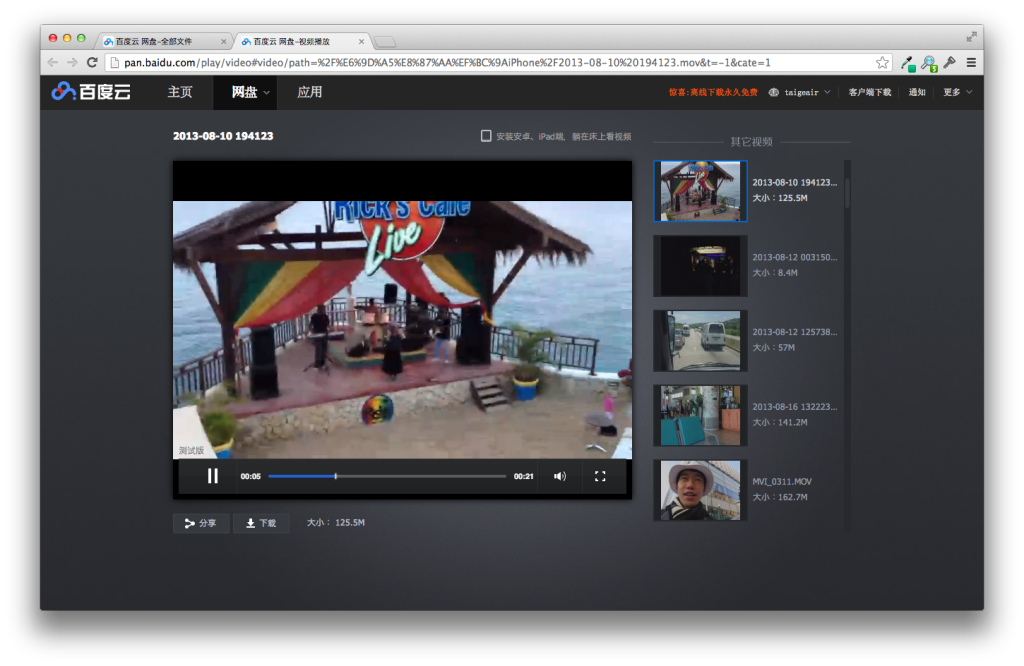Click the video picture area
1024x666 pixels.
(402, 330)
